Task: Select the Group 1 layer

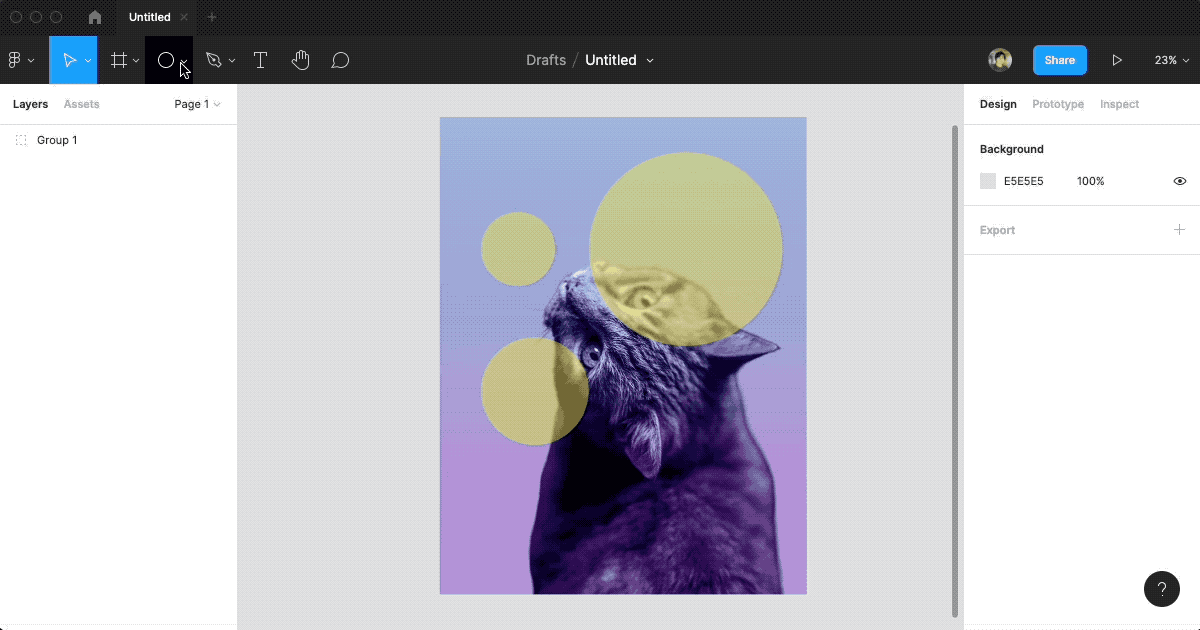Action: tap(57, 140)
